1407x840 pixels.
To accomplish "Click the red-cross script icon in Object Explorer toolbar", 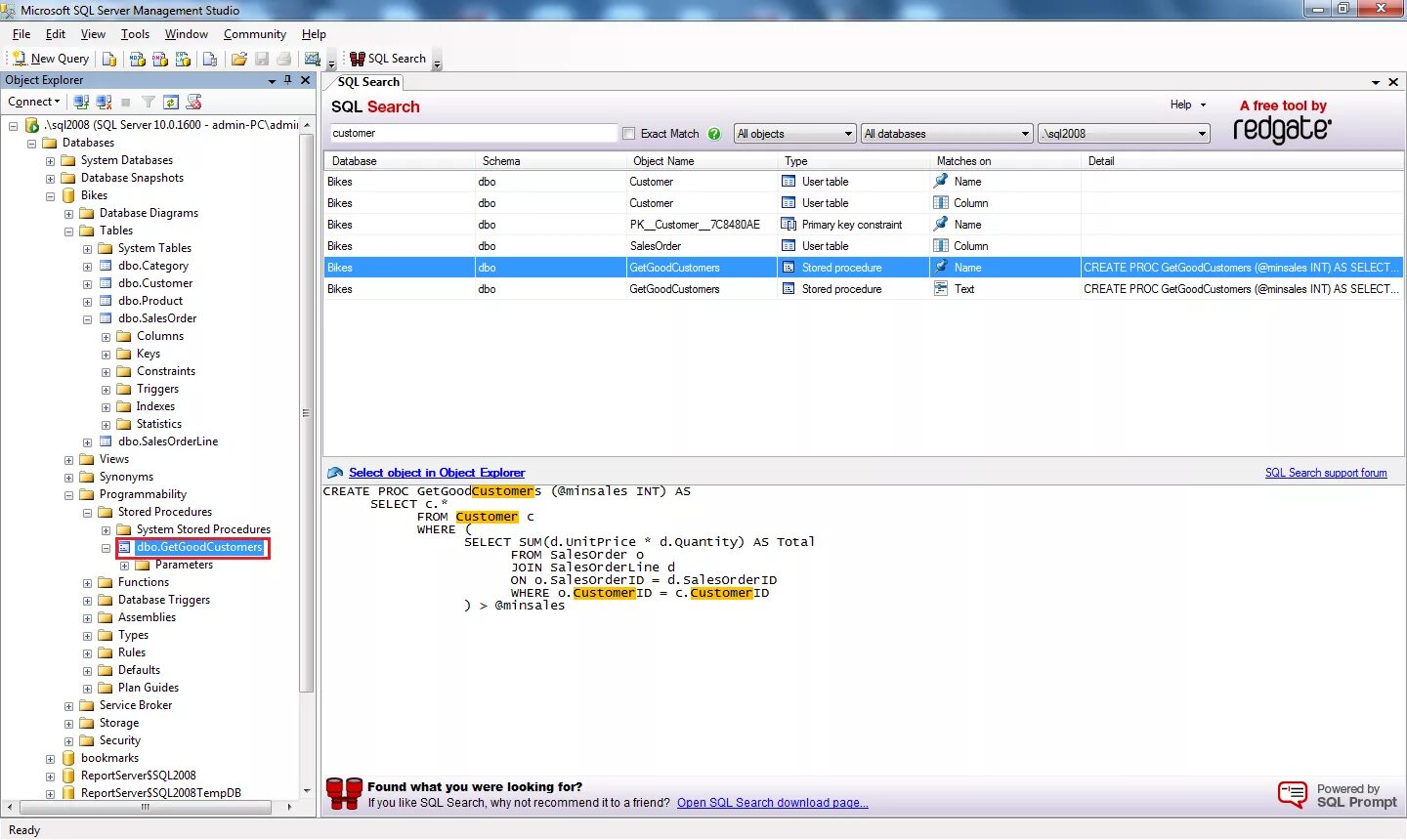I will point(193,102).
